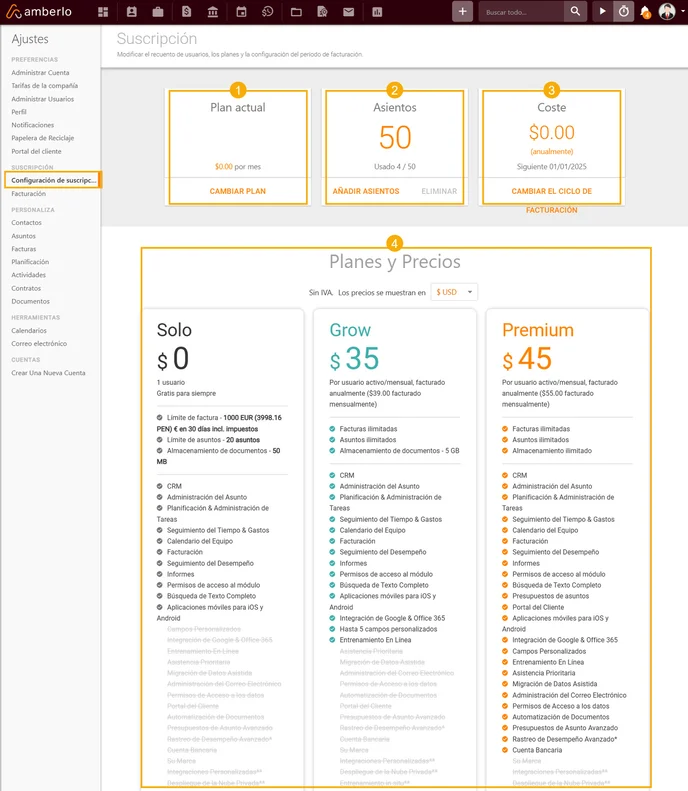The height and width of the screenshot is (791, 688).
Task: Open notifications bell icon
Action: (x=645, y=12)
